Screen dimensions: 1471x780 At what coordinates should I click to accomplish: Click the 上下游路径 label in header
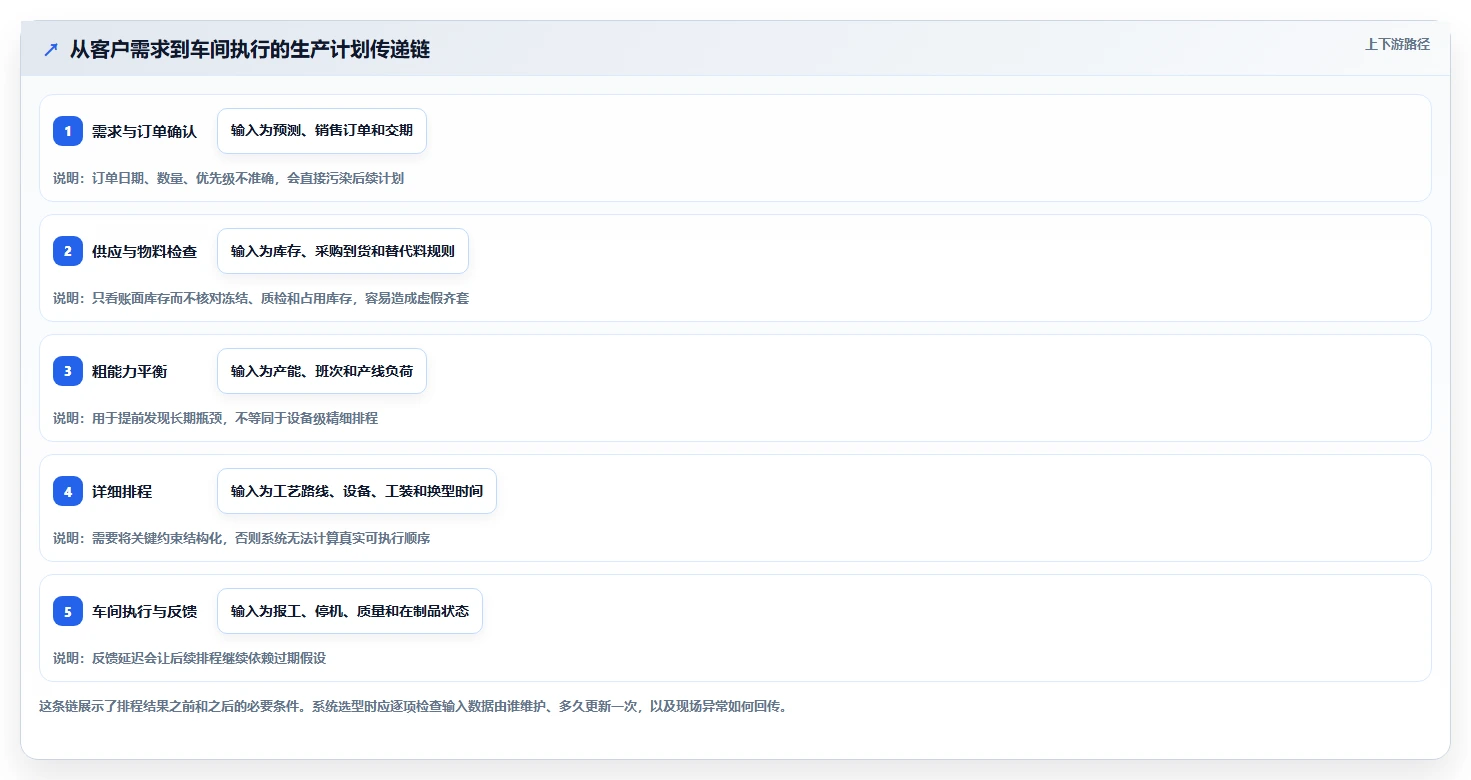[1397, 44]
